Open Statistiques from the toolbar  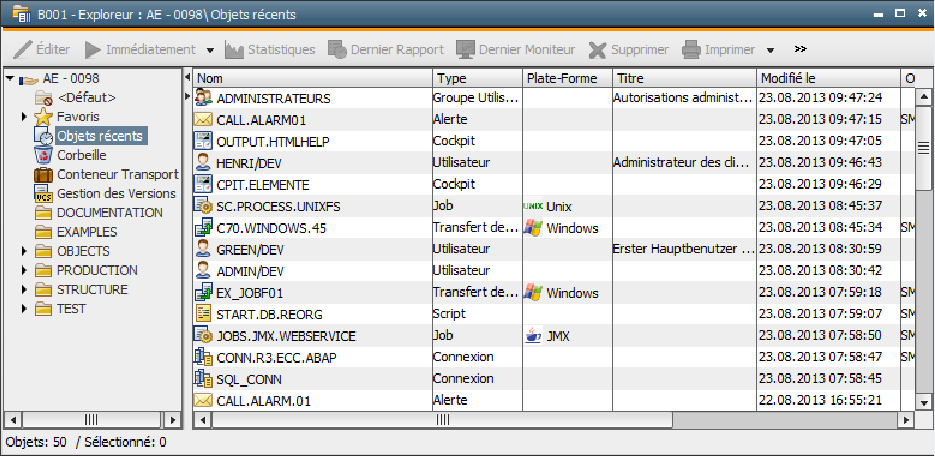coord(270,49)
